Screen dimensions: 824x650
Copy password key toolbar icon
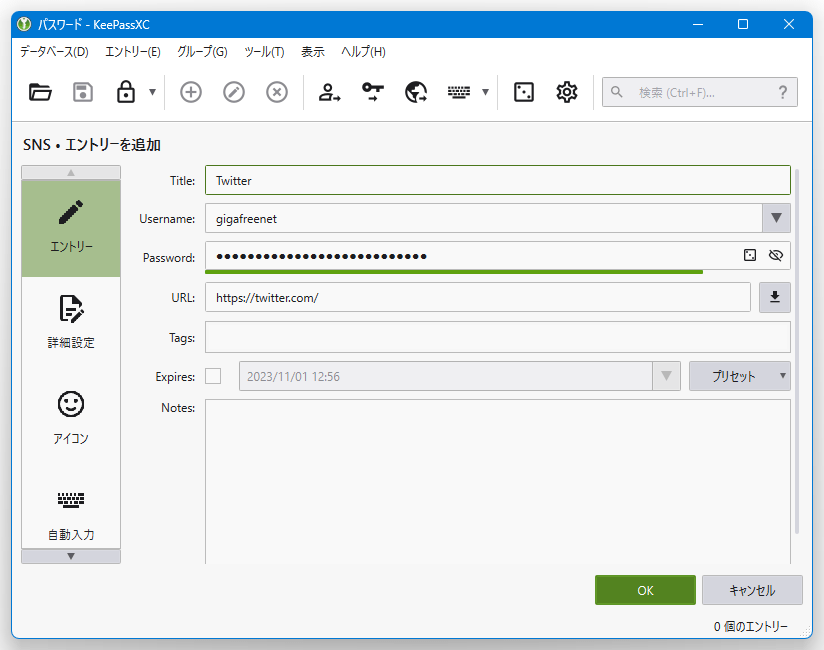coord(373,92)
